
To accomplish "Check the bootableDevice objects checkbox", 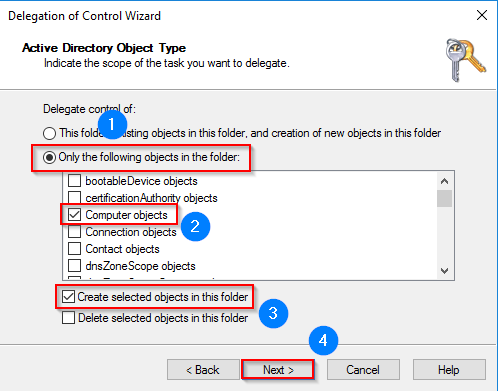I will point(74,181).
